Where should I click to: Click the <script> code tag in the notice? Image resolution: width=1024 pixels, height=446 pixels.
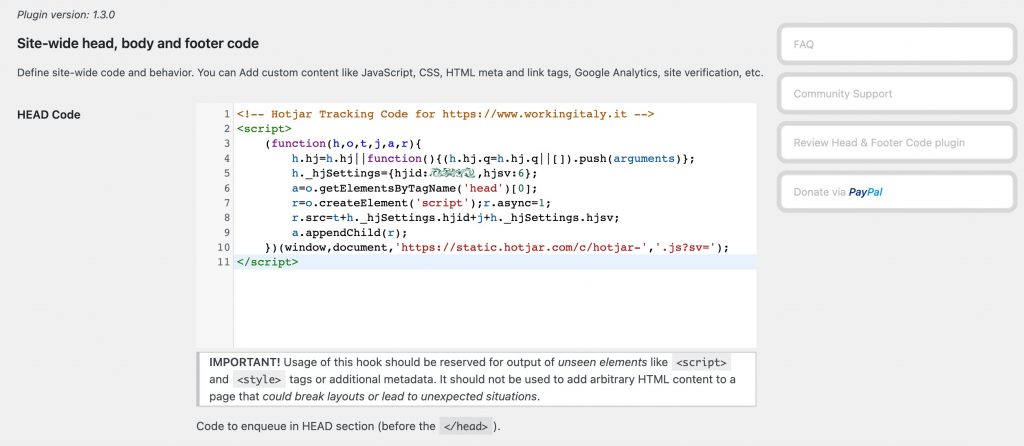tap(701, 362)
